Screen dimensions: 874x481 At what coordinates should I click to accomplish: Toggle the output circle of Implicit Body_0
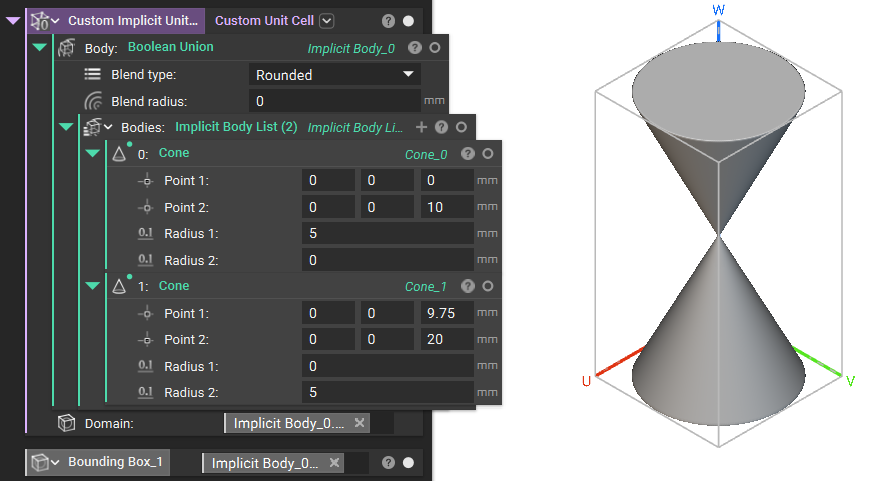coord(435,48)
